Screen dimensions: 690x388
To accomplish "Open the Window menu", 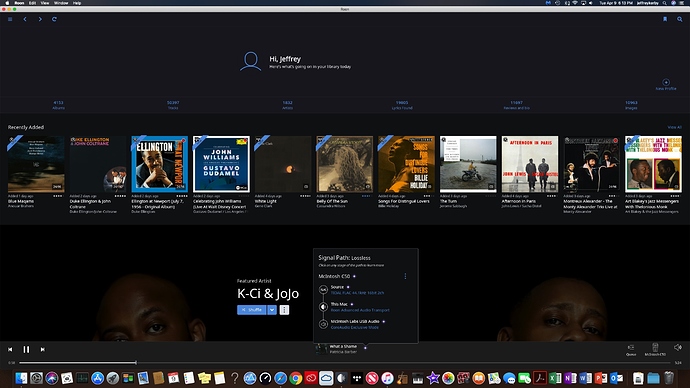I will 61,3.
